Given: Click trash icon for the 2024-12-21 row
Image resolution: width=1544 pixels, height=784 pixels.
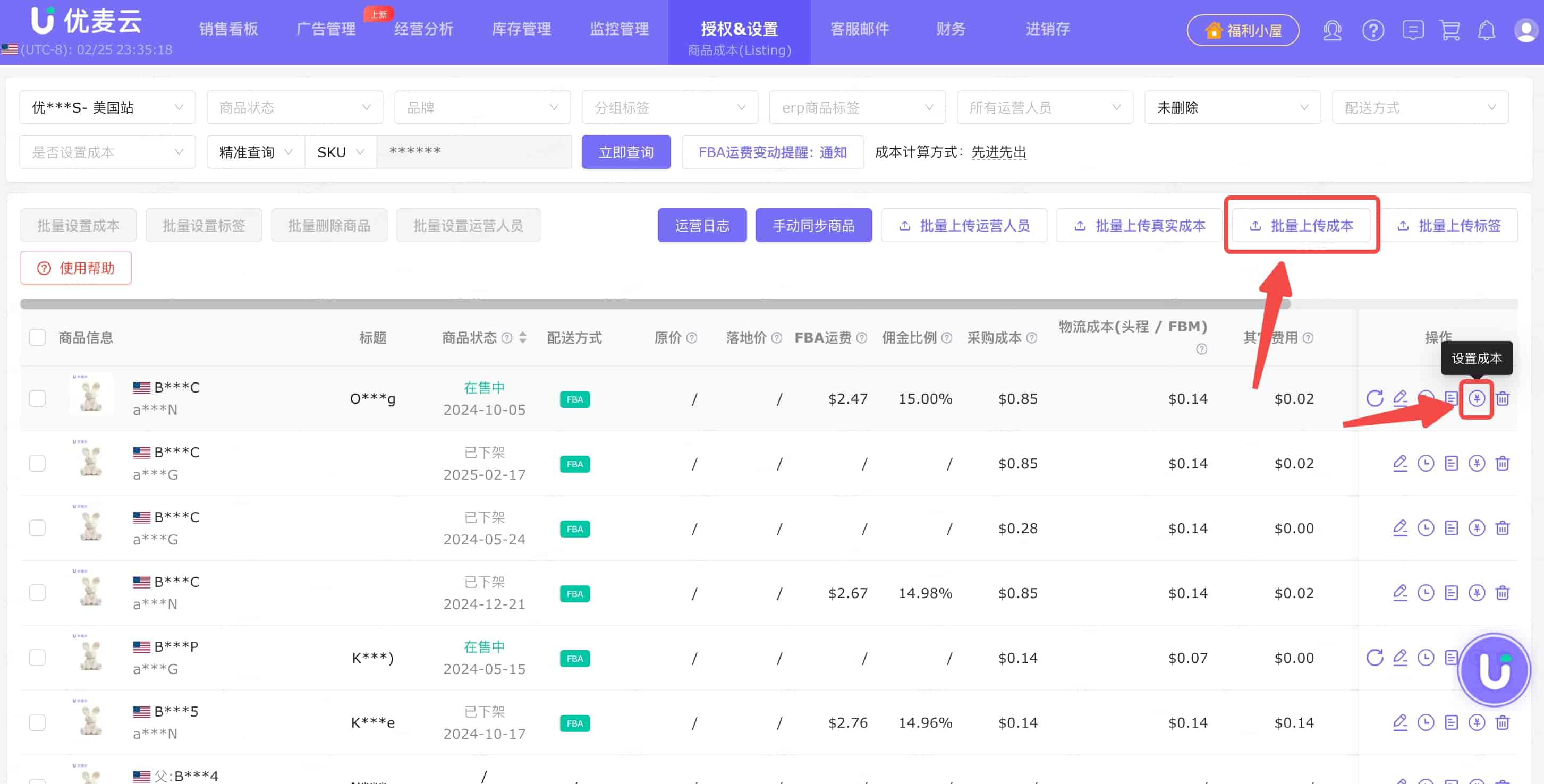Looking at the screenshot, I should pyautogui.click(x=1502, y=592).
